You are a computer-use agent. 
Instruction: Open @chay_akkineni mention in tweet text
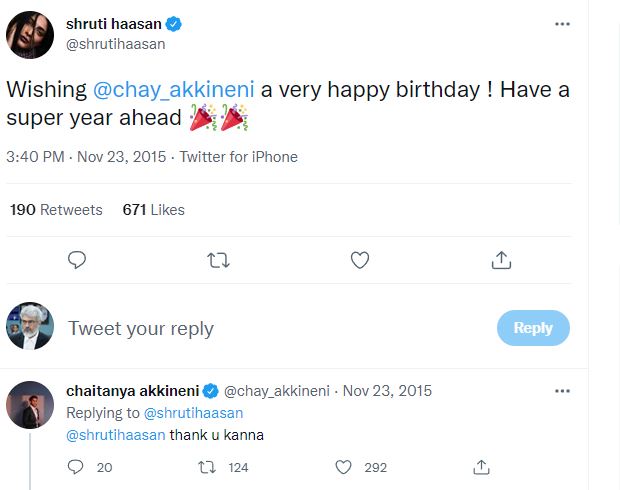pos(173,89)
